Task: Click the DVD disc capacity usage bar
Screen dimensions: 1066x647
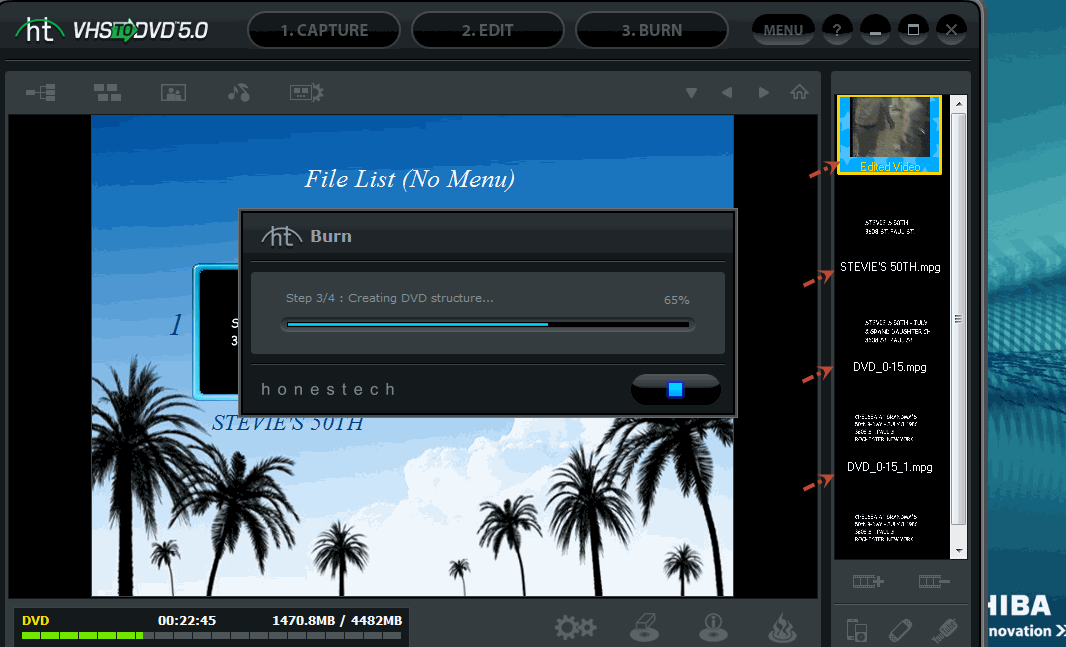Action: [x=211, y=635]
